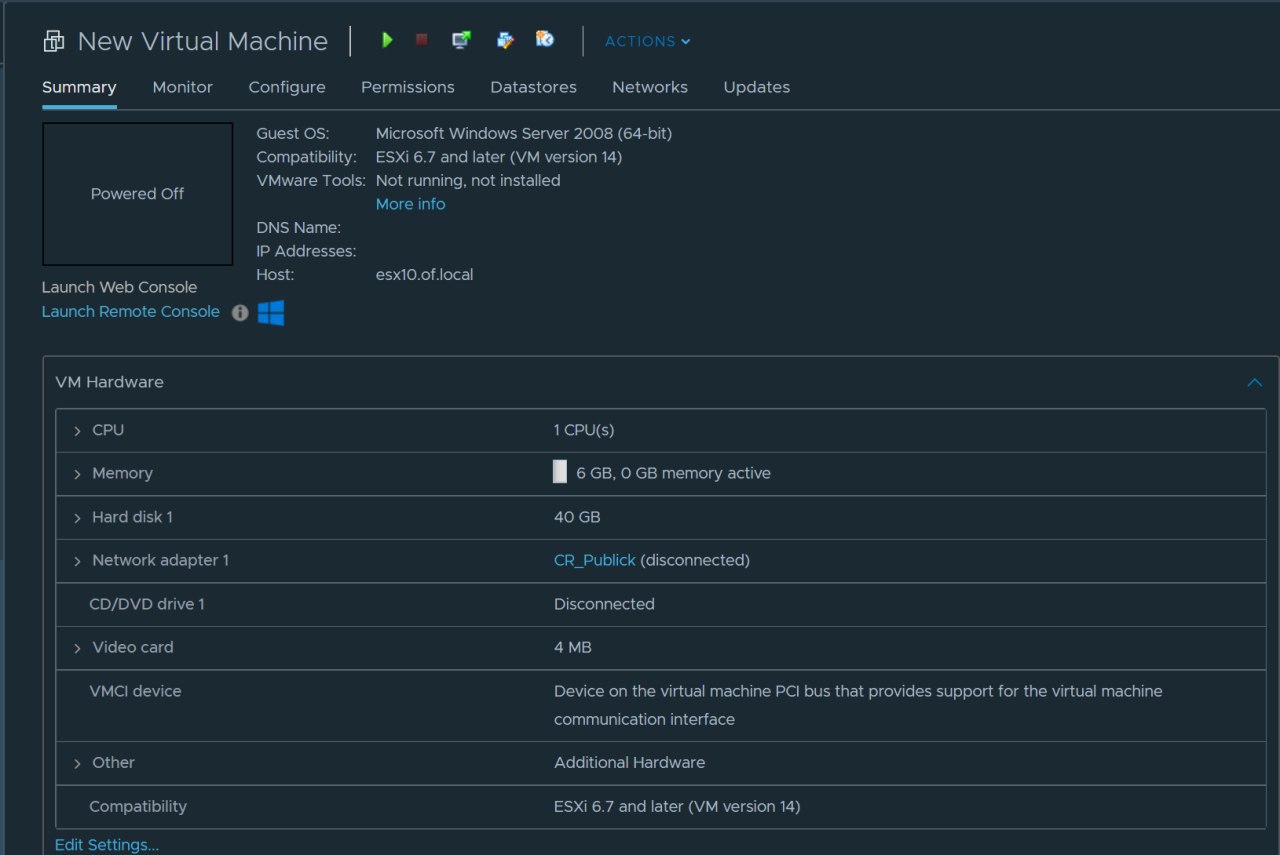Click the VM Hardware panel heading
The width and height of the screenshot is (1280, 855).
coord(110,382)
